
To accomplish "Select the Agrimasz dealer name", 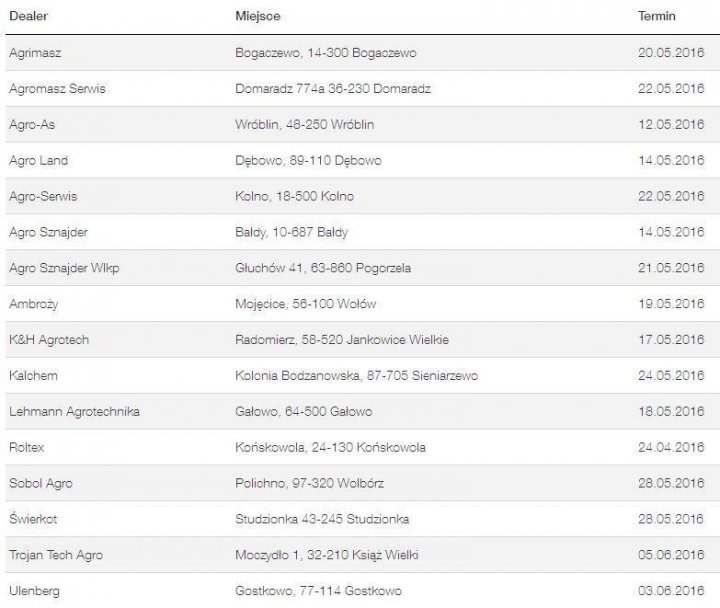I will (x=34, y=52).
